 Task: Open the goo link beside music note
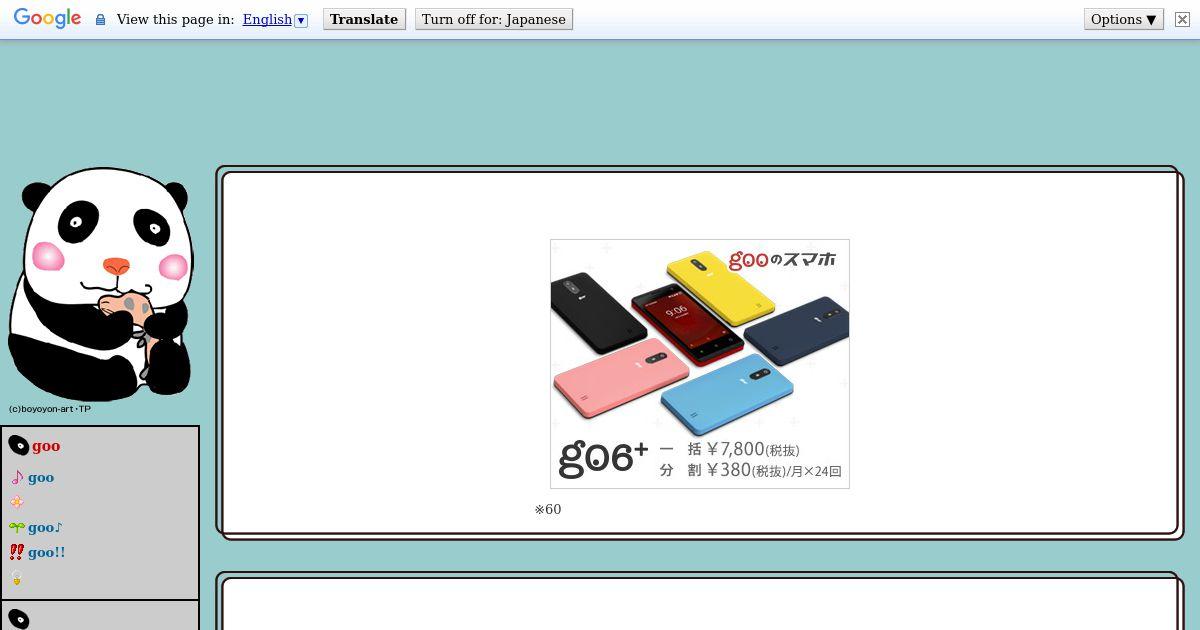pos(41,477)
